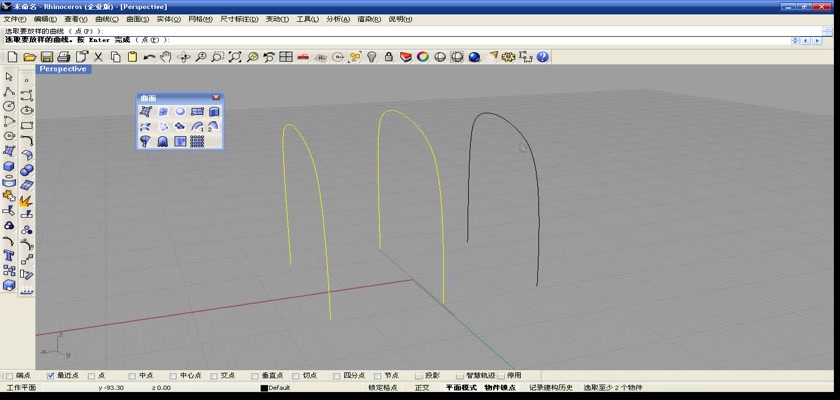Screen dimensions: 840x400
Task: Click the blue render sphere icon
Action: (x=474, y=57)
